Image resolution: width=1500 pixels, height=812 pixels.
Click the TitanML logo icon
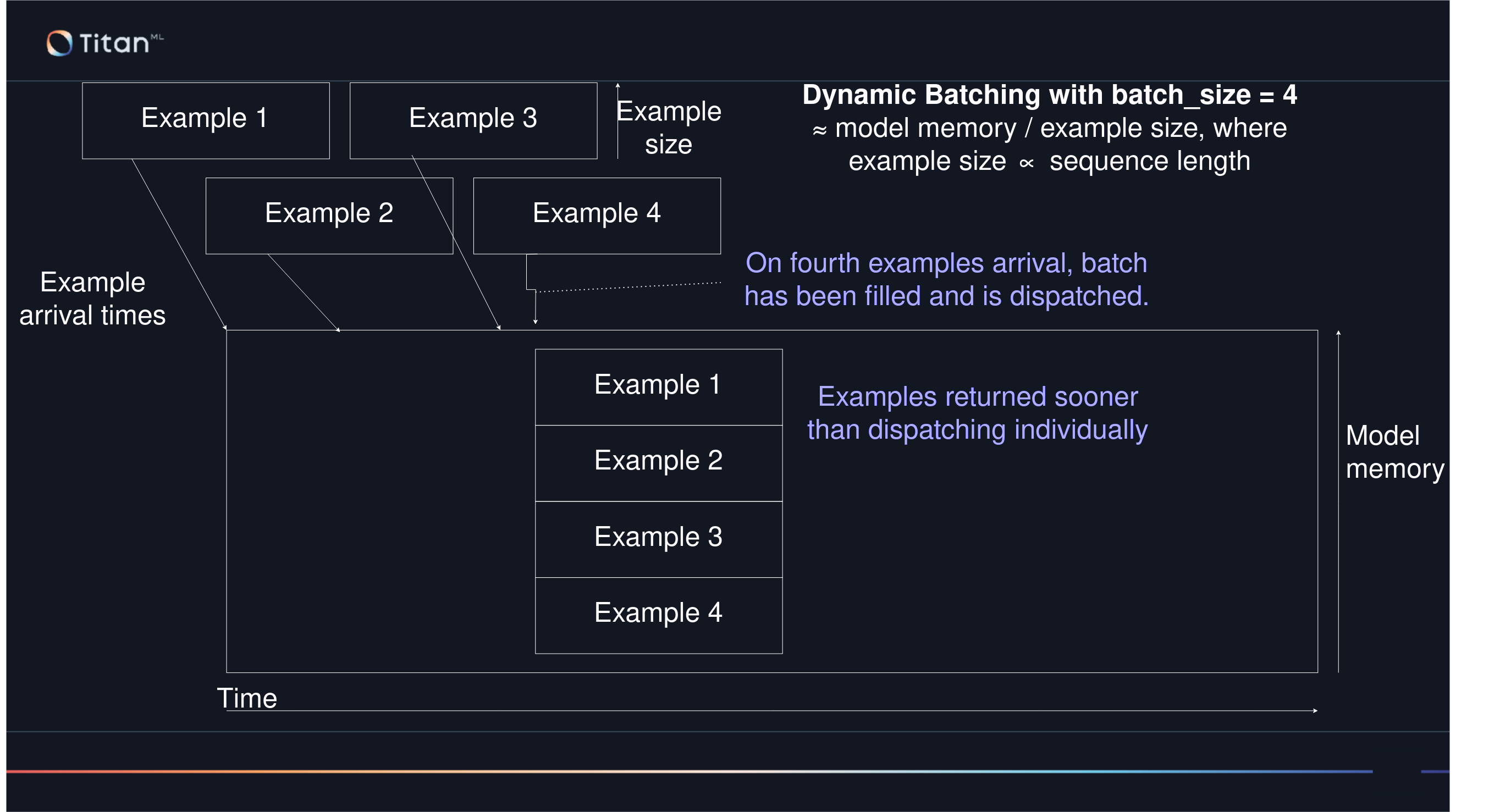pyautogui.click(x=59, y=43)
